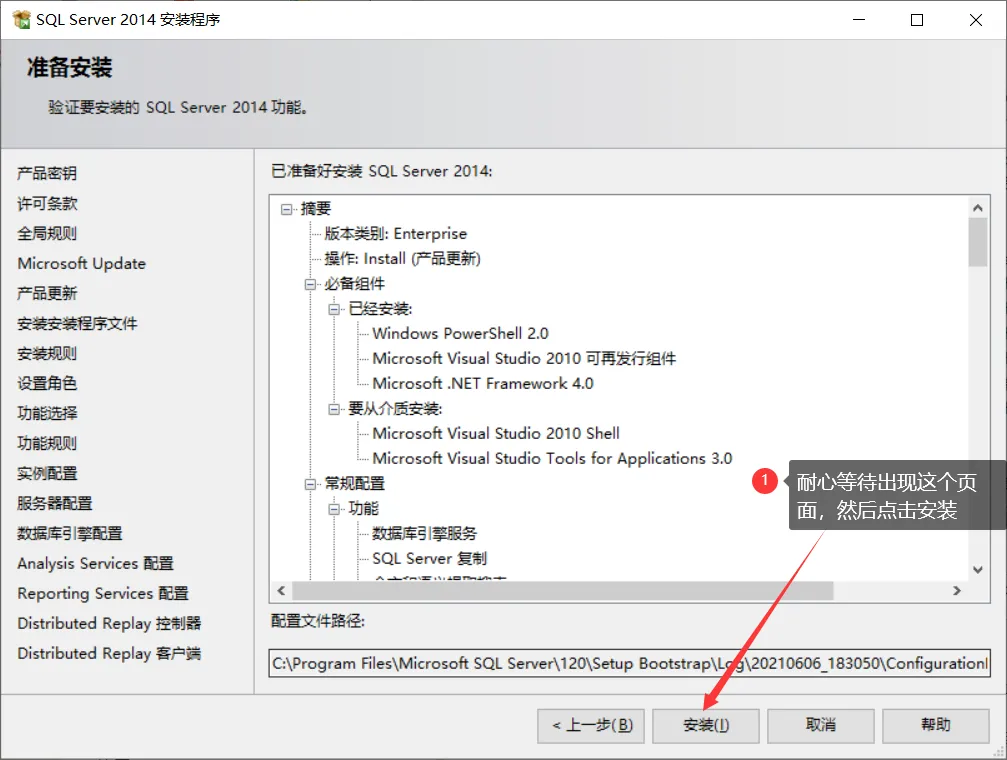Viewport: 1007px width, 760px height.
Task: Click the tree vertical scrollbar down arrow
Action: tap(977, 569)
